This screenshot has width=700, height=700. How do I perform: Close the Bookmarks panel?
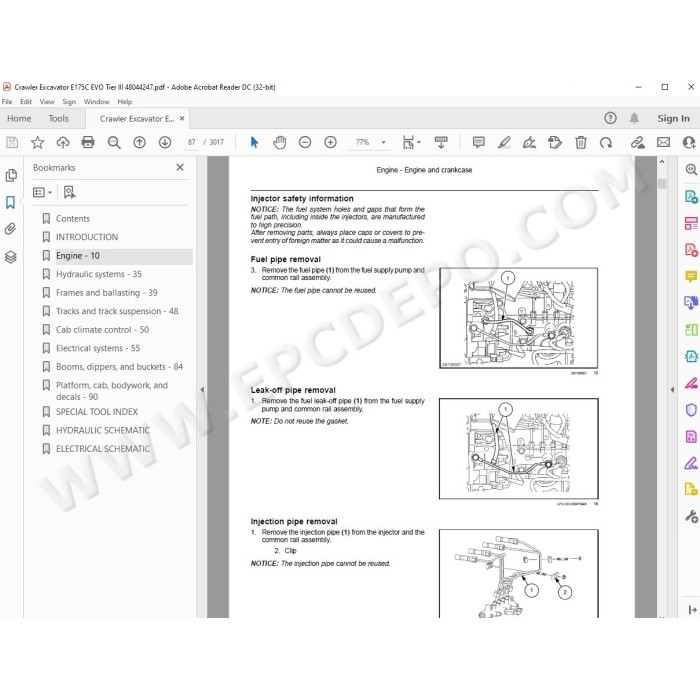[180, 167]
